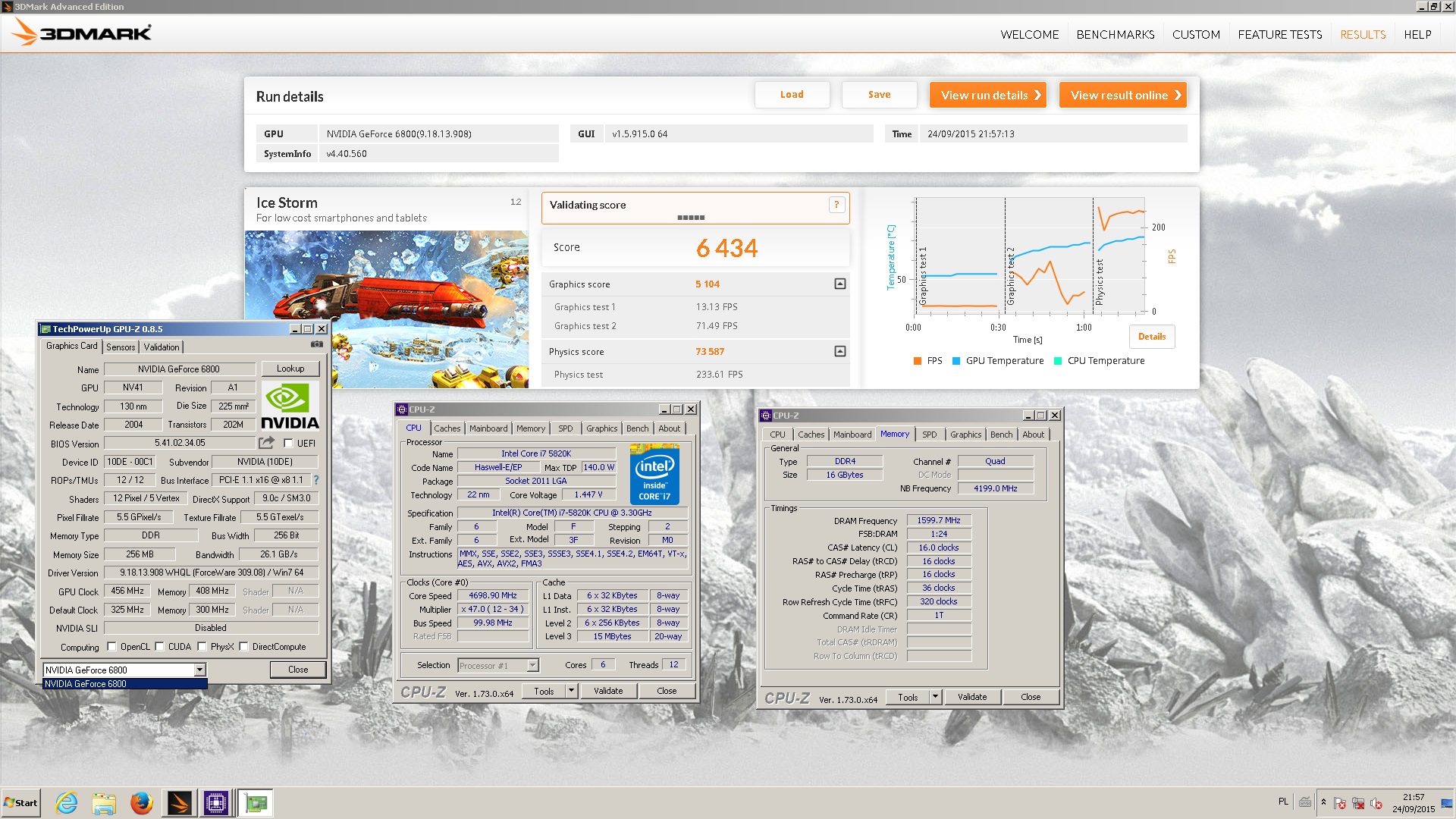Switch to GPU-Z Validation tab

[162, 347]
